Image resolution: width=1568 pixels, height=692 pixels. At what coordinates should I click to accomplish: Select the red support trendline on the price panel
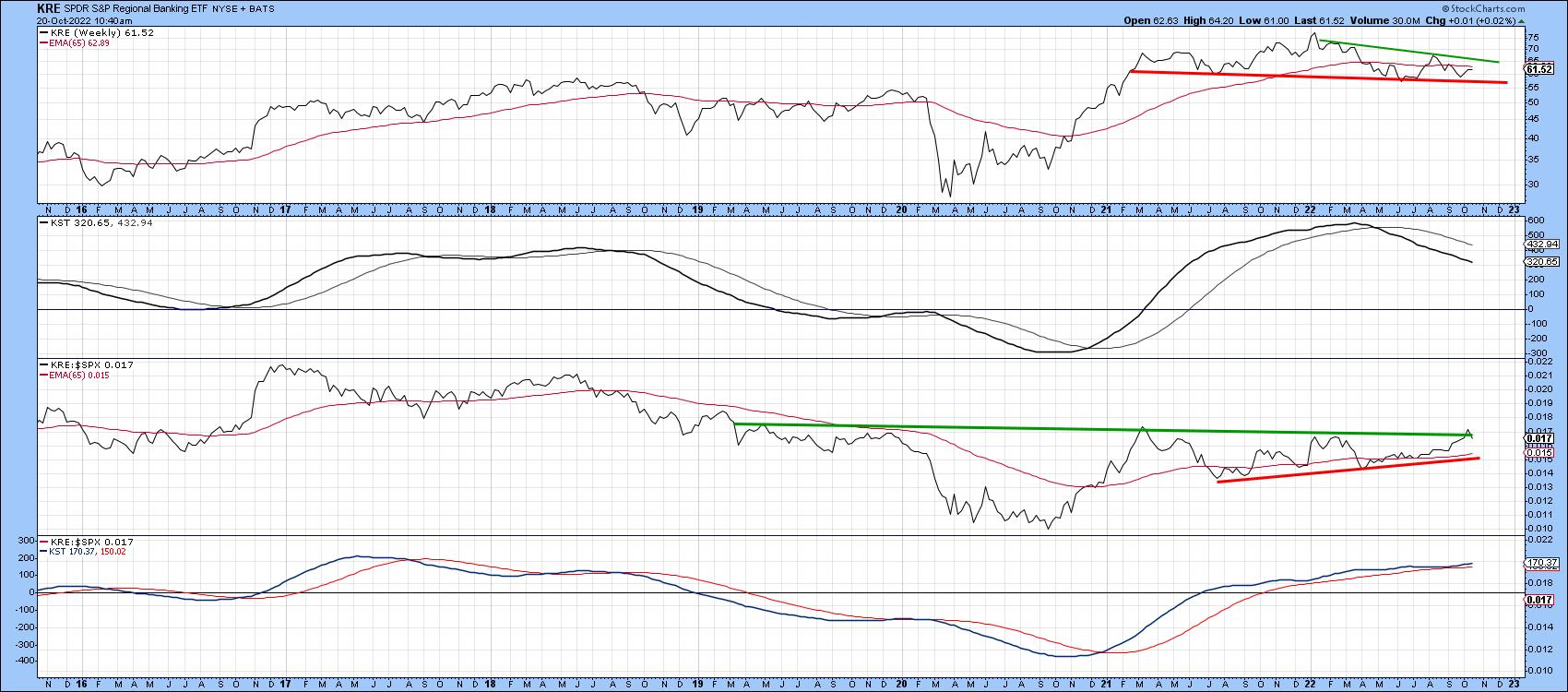(x=1319, y=77)
